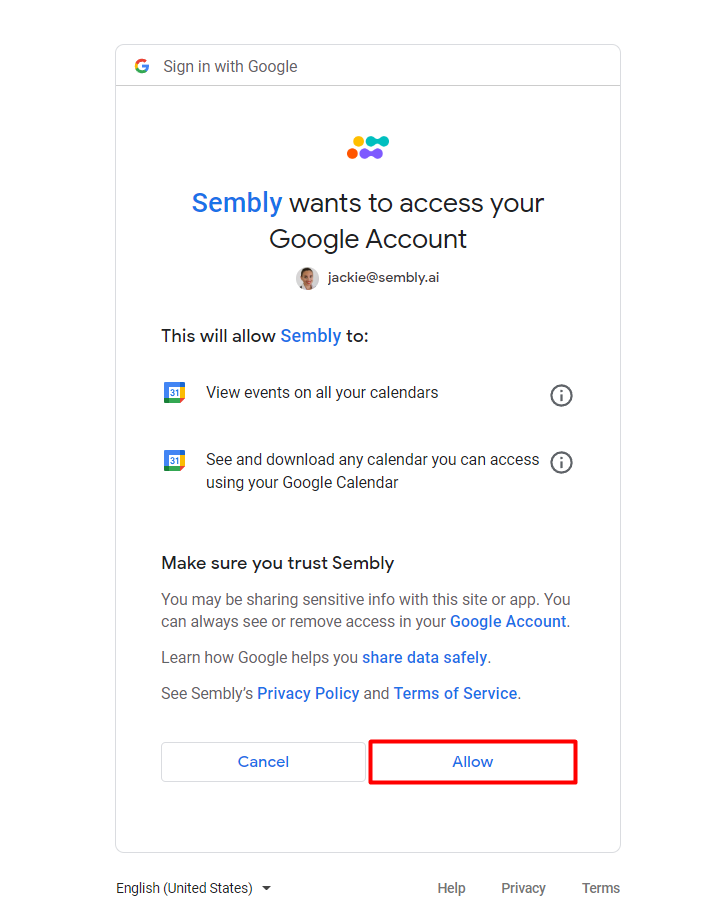Open the English (United States) language dropdown
723x916 pixels.
pyautogui.click(x=193, y=888)
